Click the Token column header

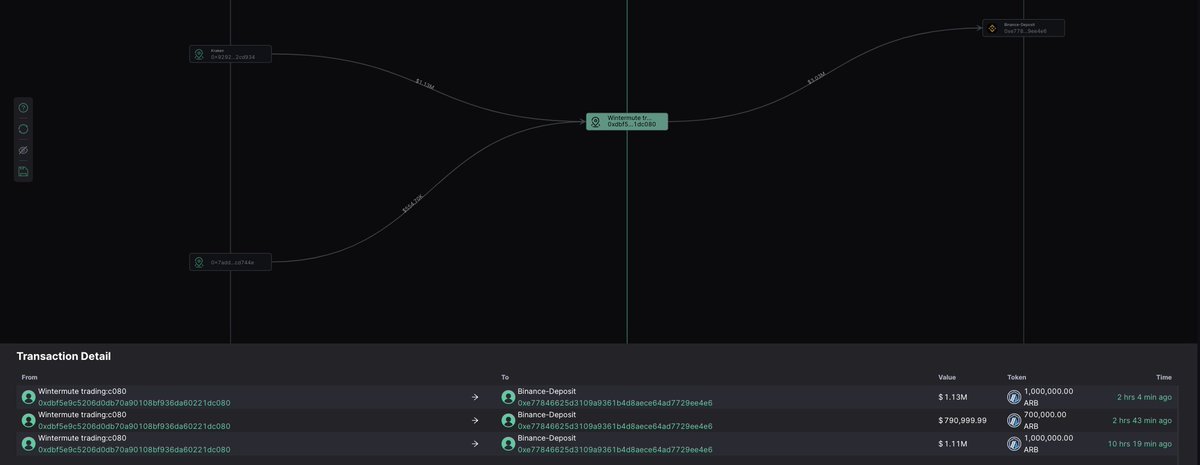point(1016,377)
